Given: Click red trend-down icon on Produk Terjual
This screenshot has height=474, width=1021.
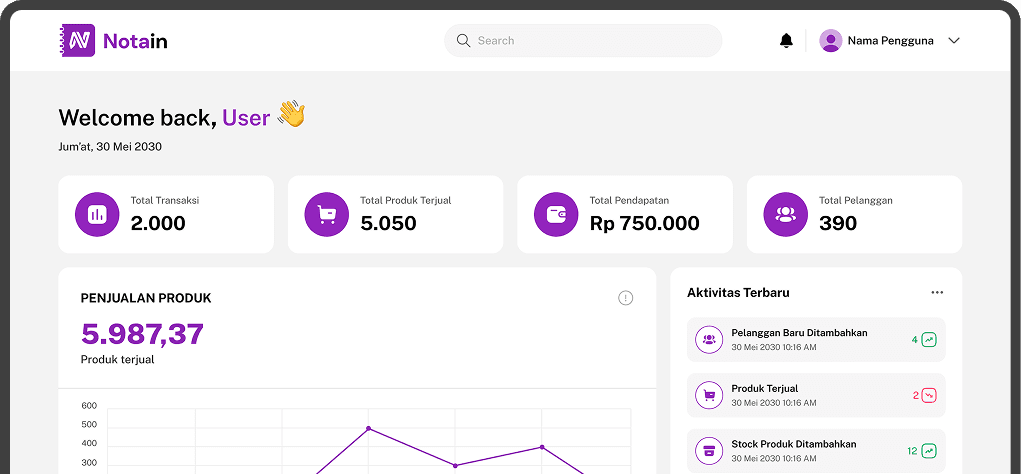Looking at the screenshot, I should coord(929,395).
